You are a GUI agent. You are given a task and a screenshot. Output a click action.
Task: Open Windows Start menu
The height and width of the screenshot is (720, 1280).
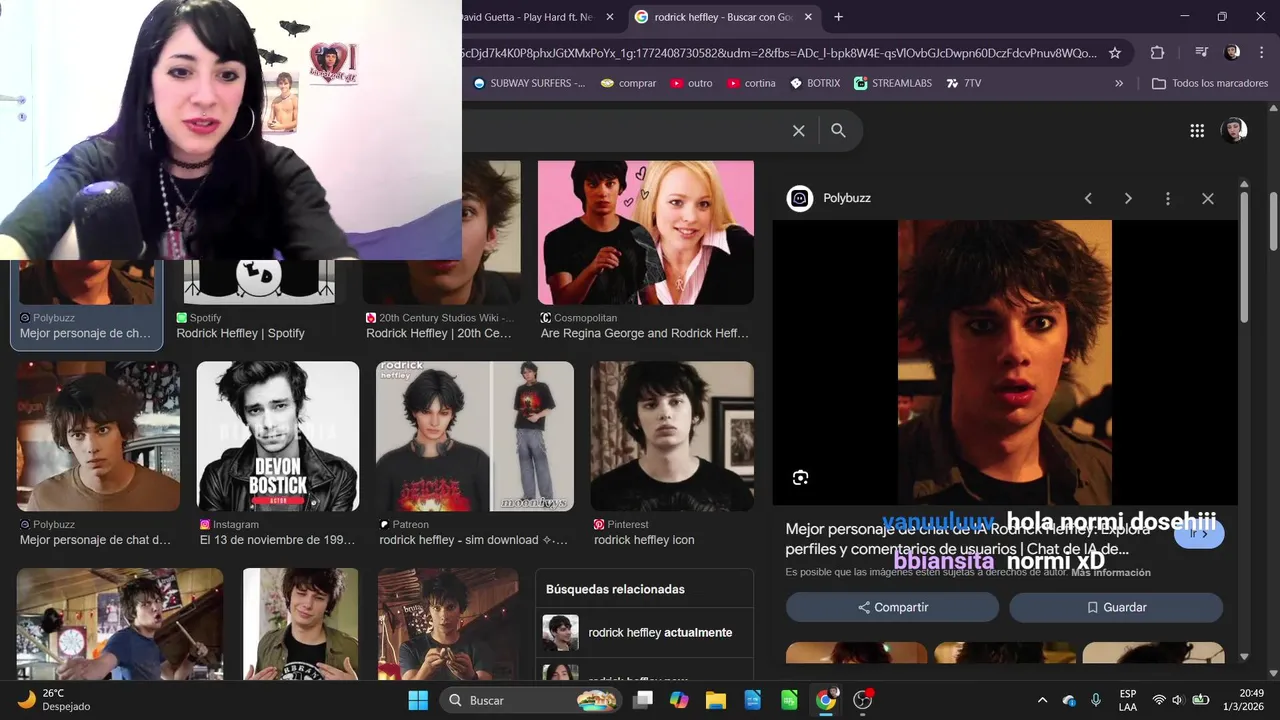[x=418, y=700]
